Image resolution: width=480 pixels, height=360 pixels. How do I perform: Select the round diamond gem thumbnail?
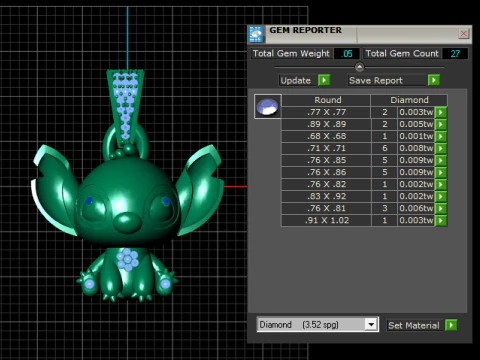[268, 106]
